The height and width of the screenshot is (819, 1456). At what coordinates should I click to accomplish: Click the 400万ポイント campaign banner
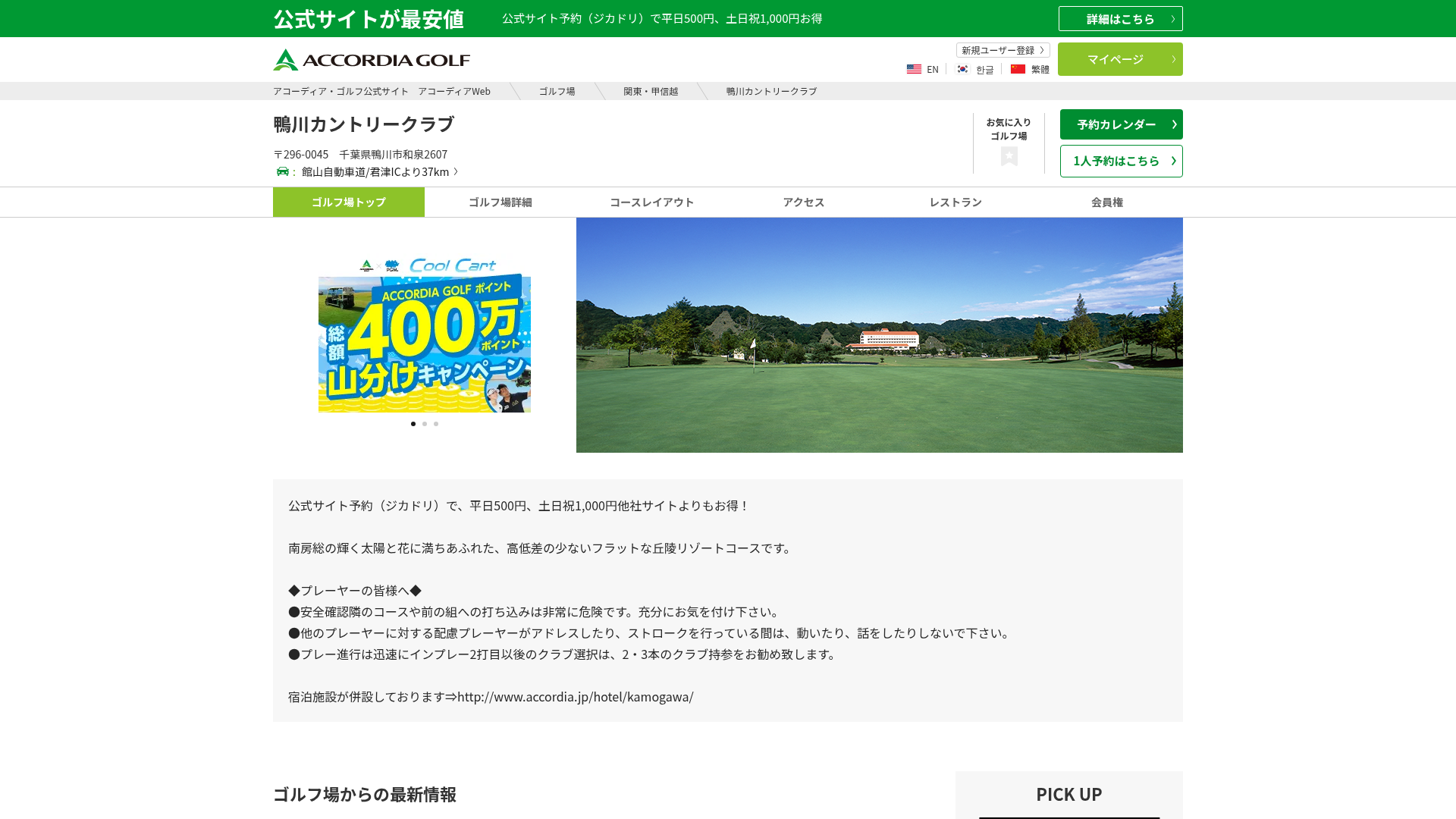point(425,335)
